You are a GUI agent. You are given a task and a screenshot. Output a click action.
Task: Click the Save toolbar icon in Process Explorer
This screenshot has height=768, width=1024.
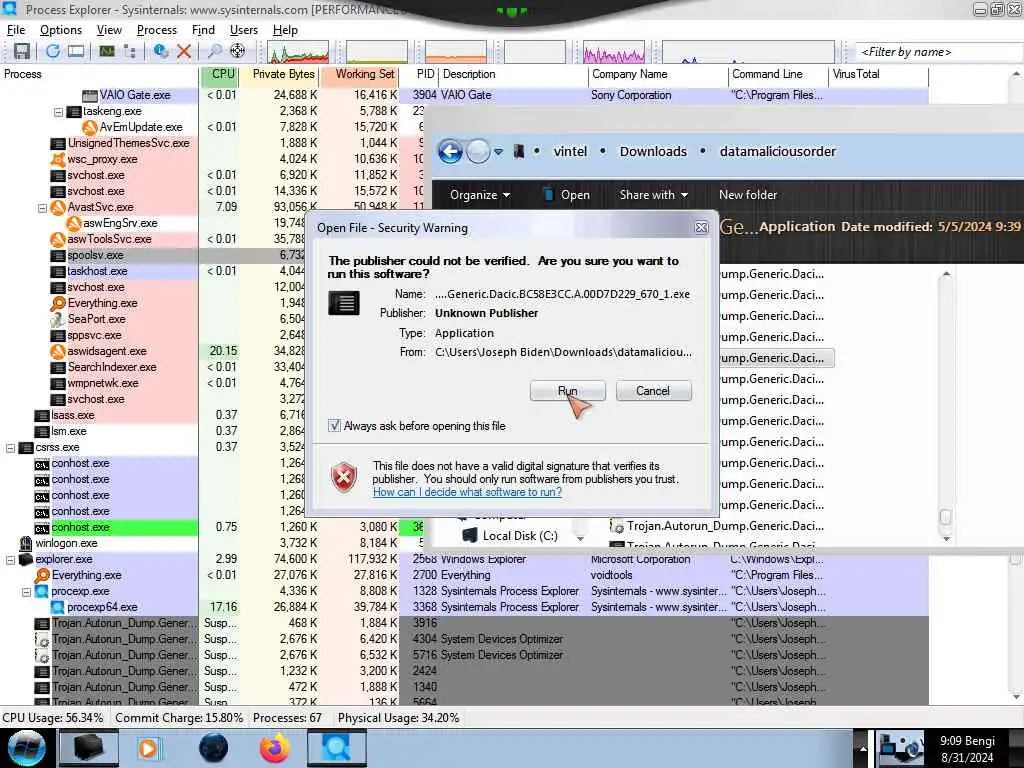click(22, 51)
